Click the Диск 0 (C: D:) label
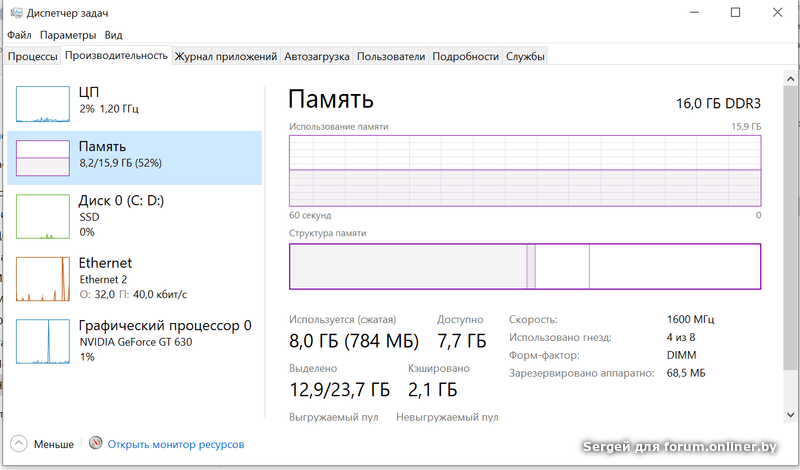 [121, 201]
